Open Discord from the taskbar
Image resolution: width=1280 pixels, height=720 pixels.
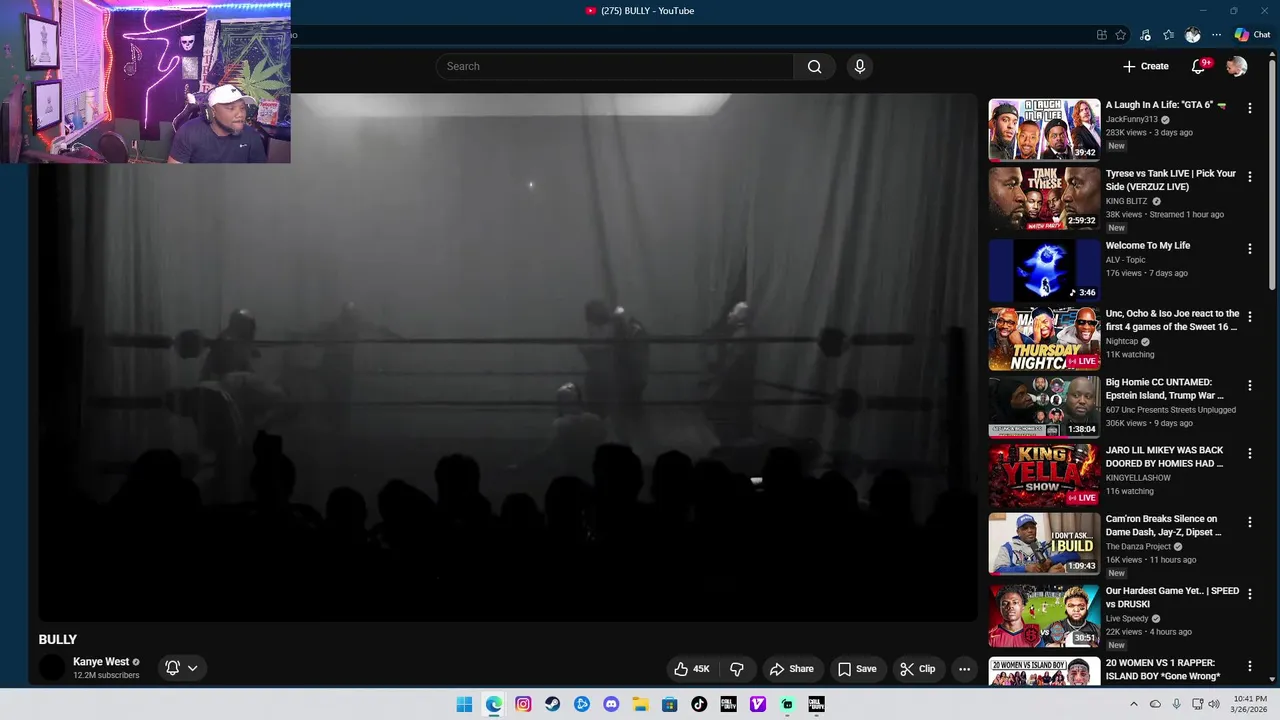tap(611, 704)
